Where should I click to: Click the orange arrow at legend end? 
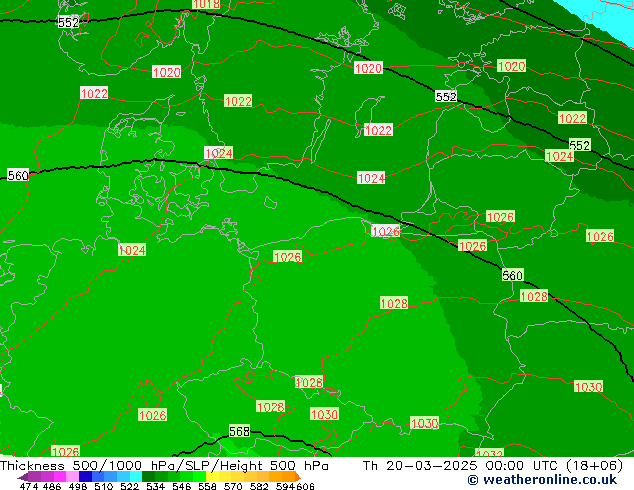click(x=298, y=477)
